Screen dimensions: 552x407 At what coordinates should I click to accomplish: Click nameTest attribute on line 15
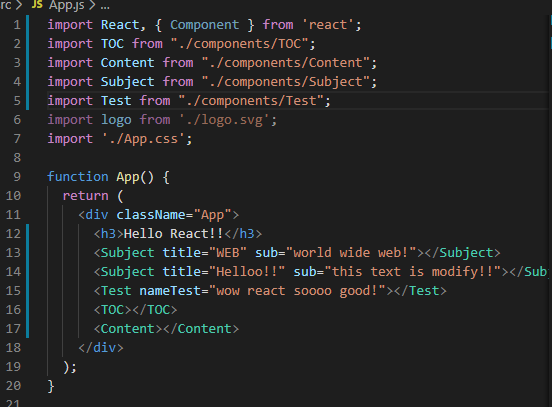click(170, 291)
